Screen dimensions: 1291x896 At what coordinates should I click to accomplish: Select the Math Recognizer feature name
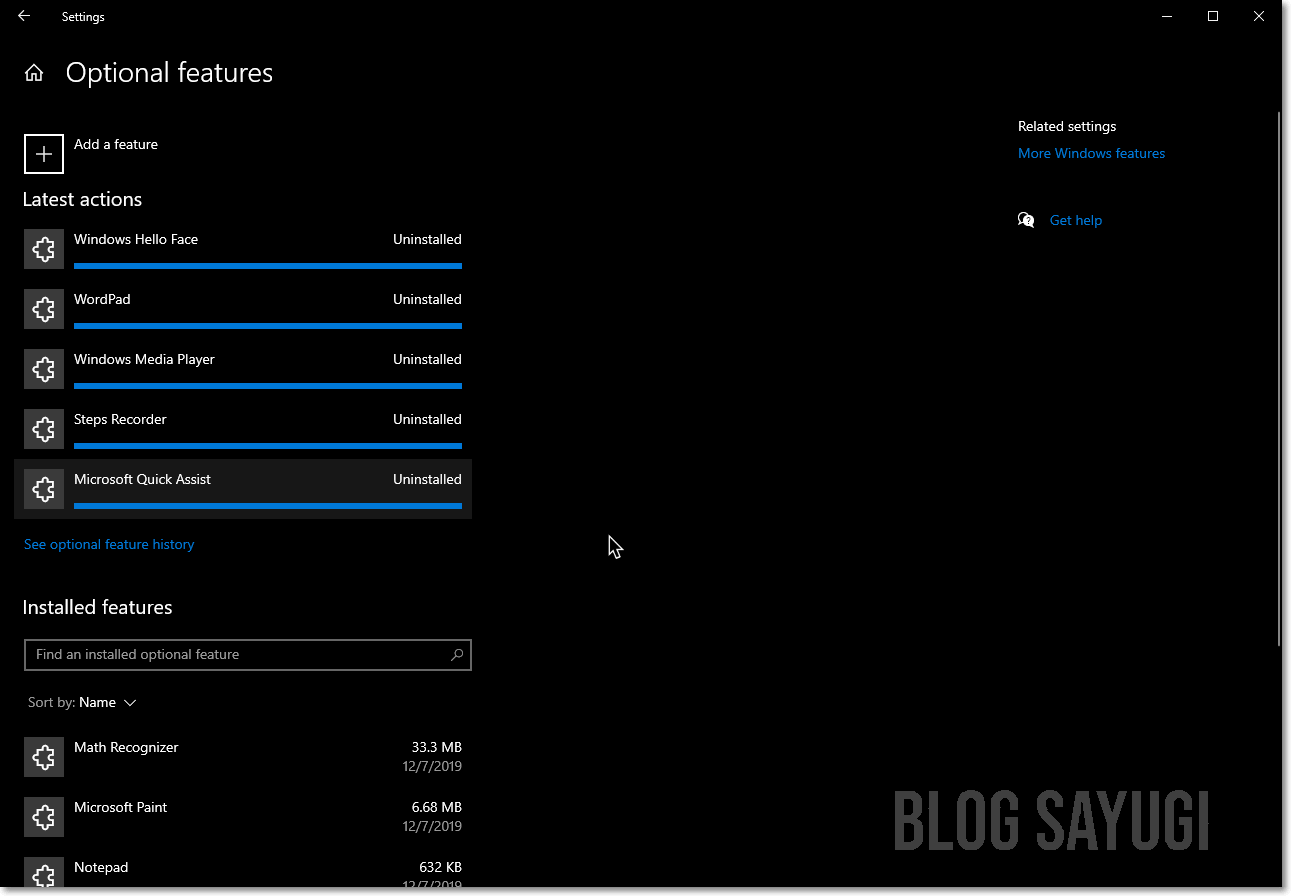(x=126, y=747)
